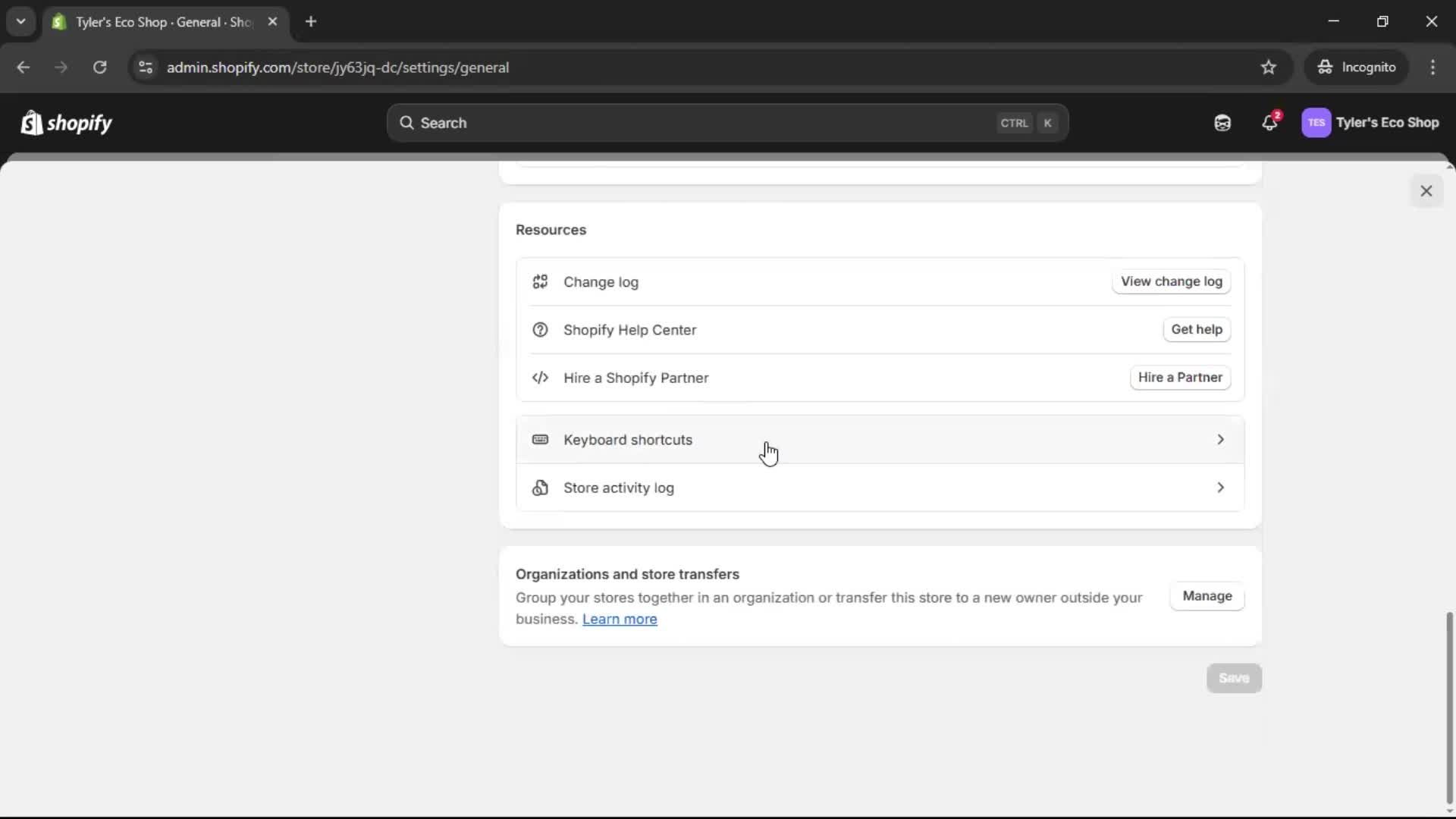Open the Chrome three-dot menu
1456x819 pixels.
coord(1433,67)
